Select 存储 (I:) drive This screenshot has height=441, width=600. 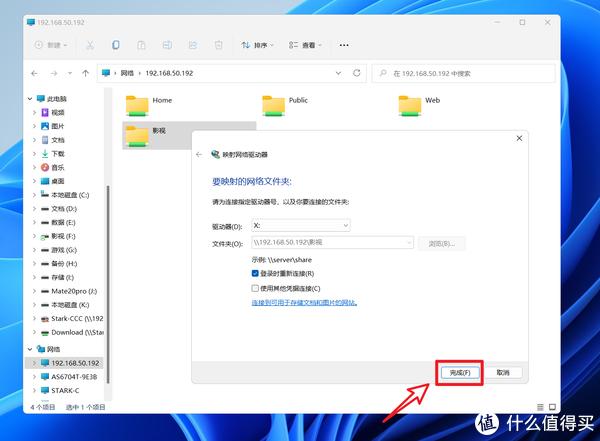click(x=62, y=278)
